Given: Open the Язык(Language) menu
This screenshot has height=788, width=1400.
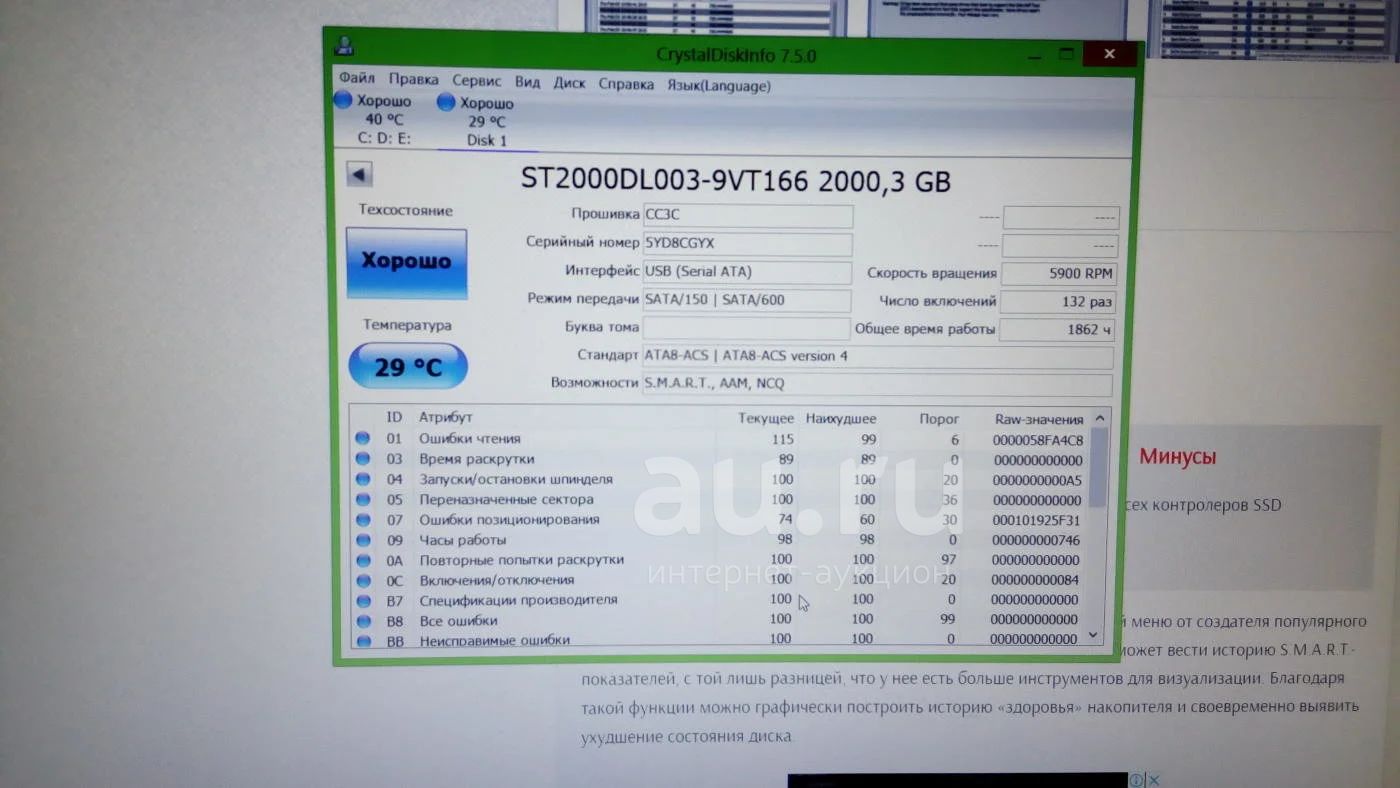Looking at the screenshot, I should pyautogui.click(x=719, y=86).
